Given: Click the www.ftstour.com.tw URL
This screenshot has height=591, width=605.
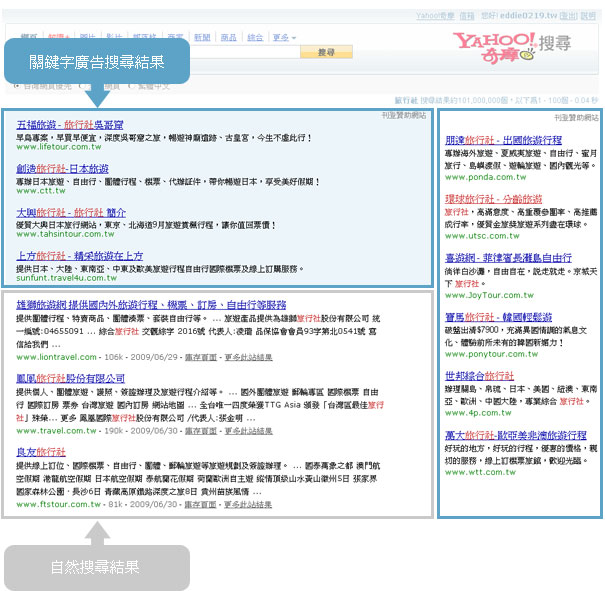Looking at the screenshot, I should pyautogui.click(x=58, y=504).
